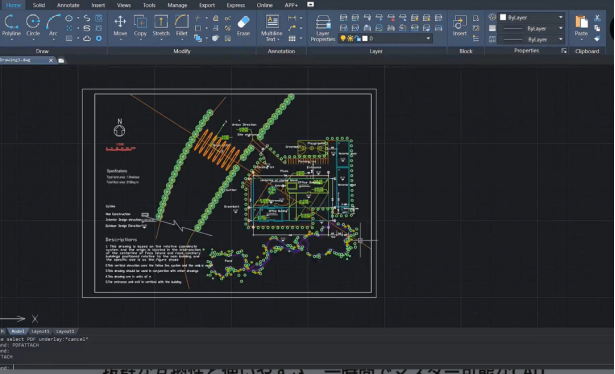Click the color wheel icon in Properties

point(492,17)
